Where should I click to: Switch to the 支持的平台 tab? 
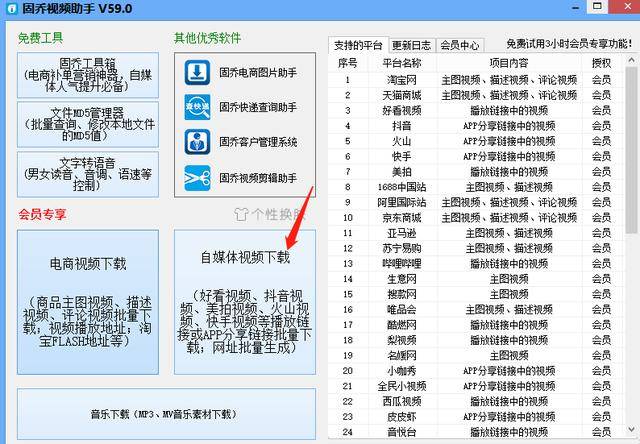point(358,46)
